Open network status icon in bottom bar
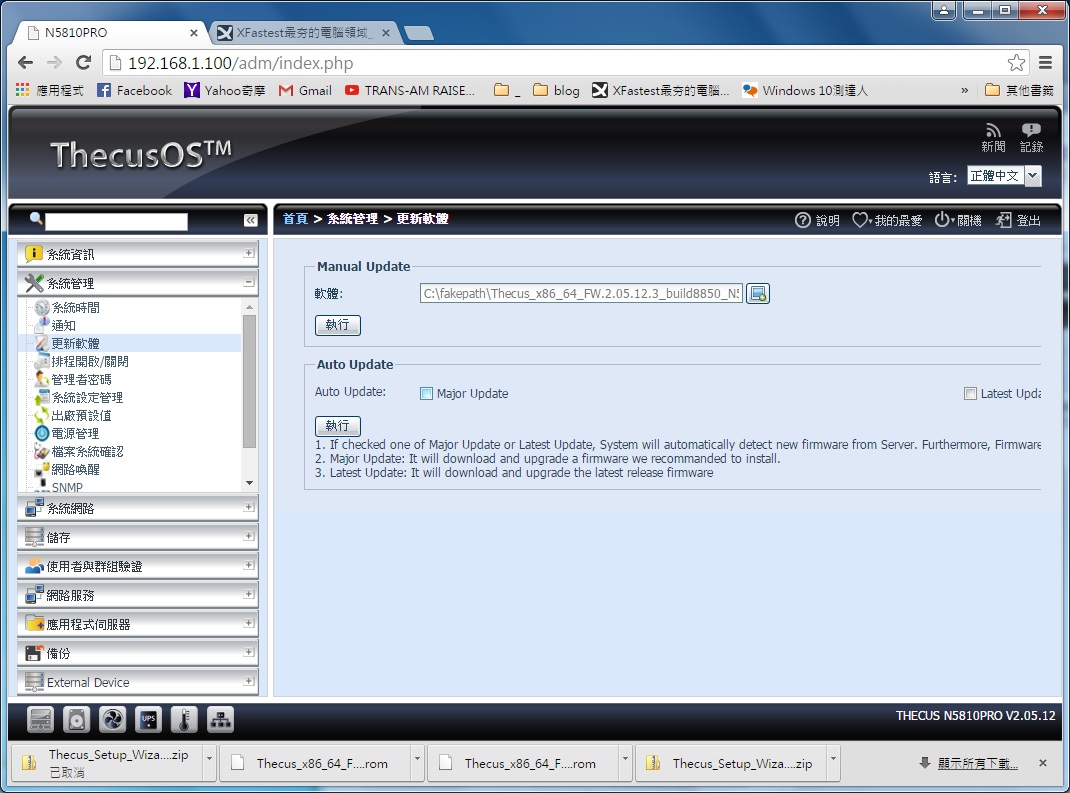The image size is (1070, 793). click(220, 719)
